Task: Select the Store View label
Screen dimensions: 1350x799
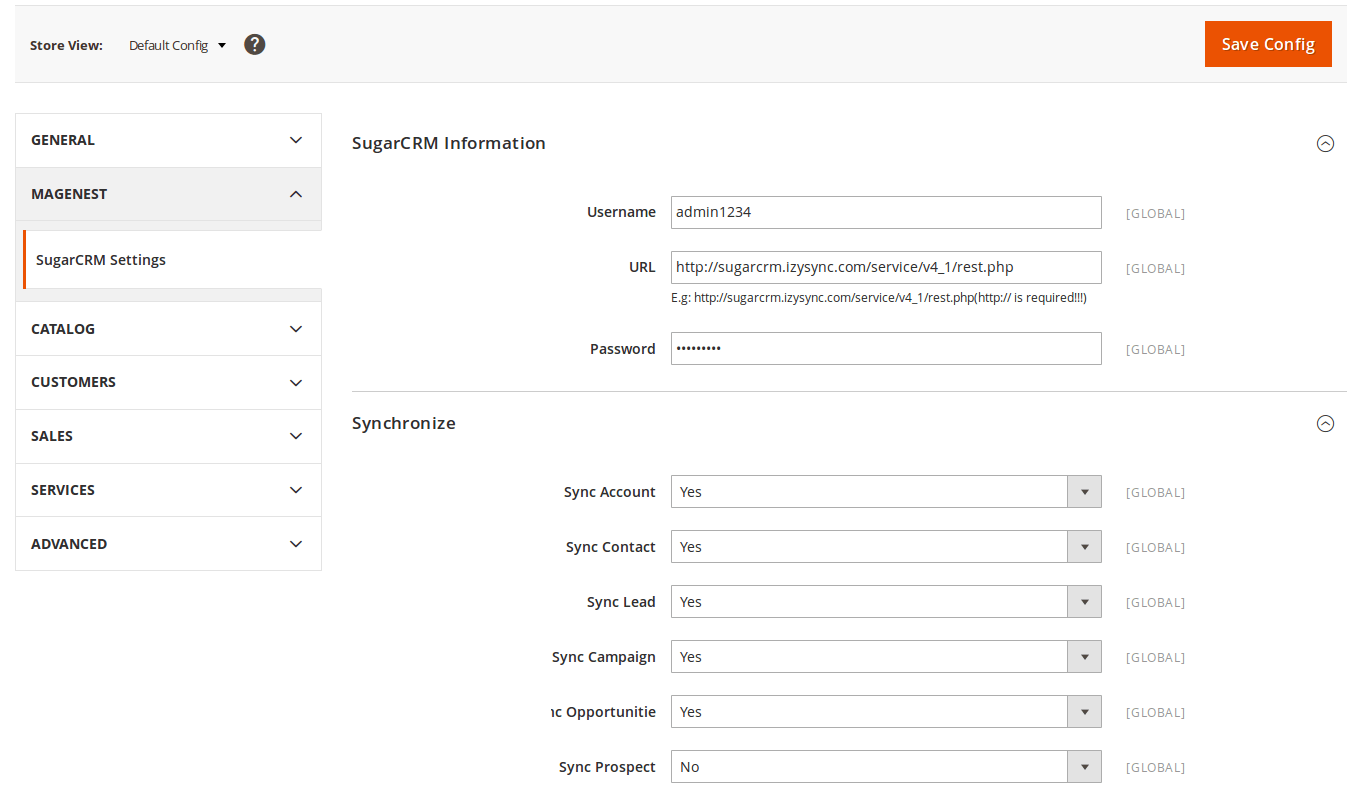Action: point(66,45)
